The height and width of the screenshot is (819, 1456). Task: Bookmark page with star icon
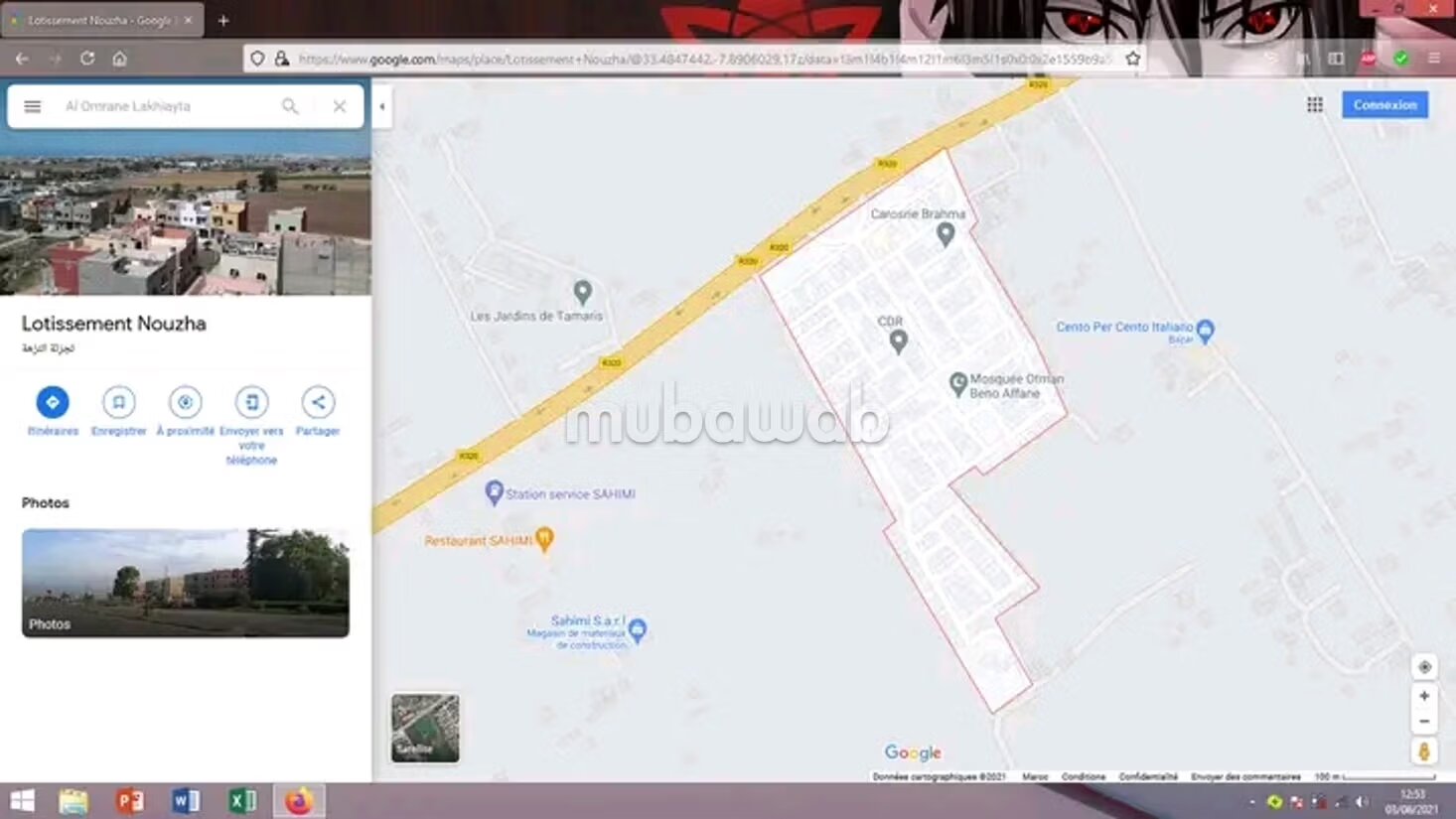(x=1132, y=59)
